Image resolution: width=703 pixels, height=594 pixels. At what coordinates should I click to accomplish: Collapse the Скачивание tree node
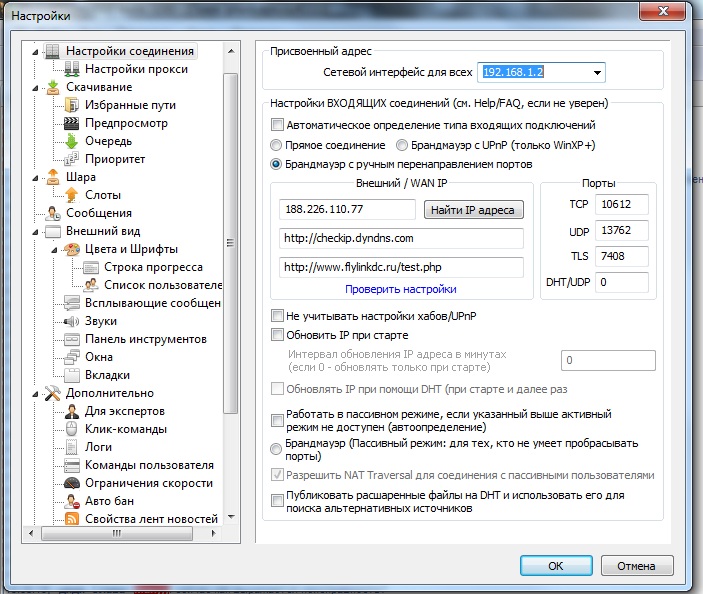[35, 88]
